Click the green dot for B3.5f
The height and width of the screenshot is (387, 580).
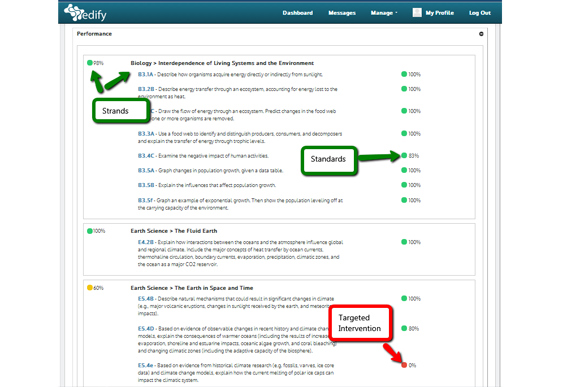404,200
